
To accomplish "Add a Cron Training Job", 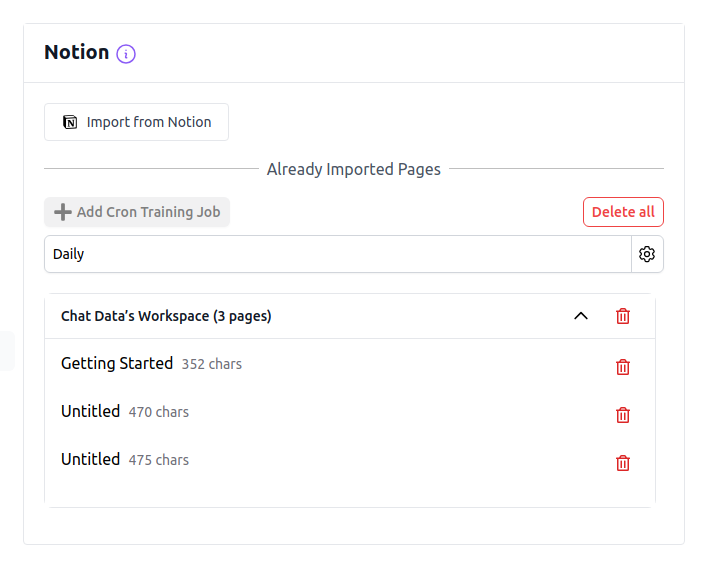I will (x=137, y=212).
